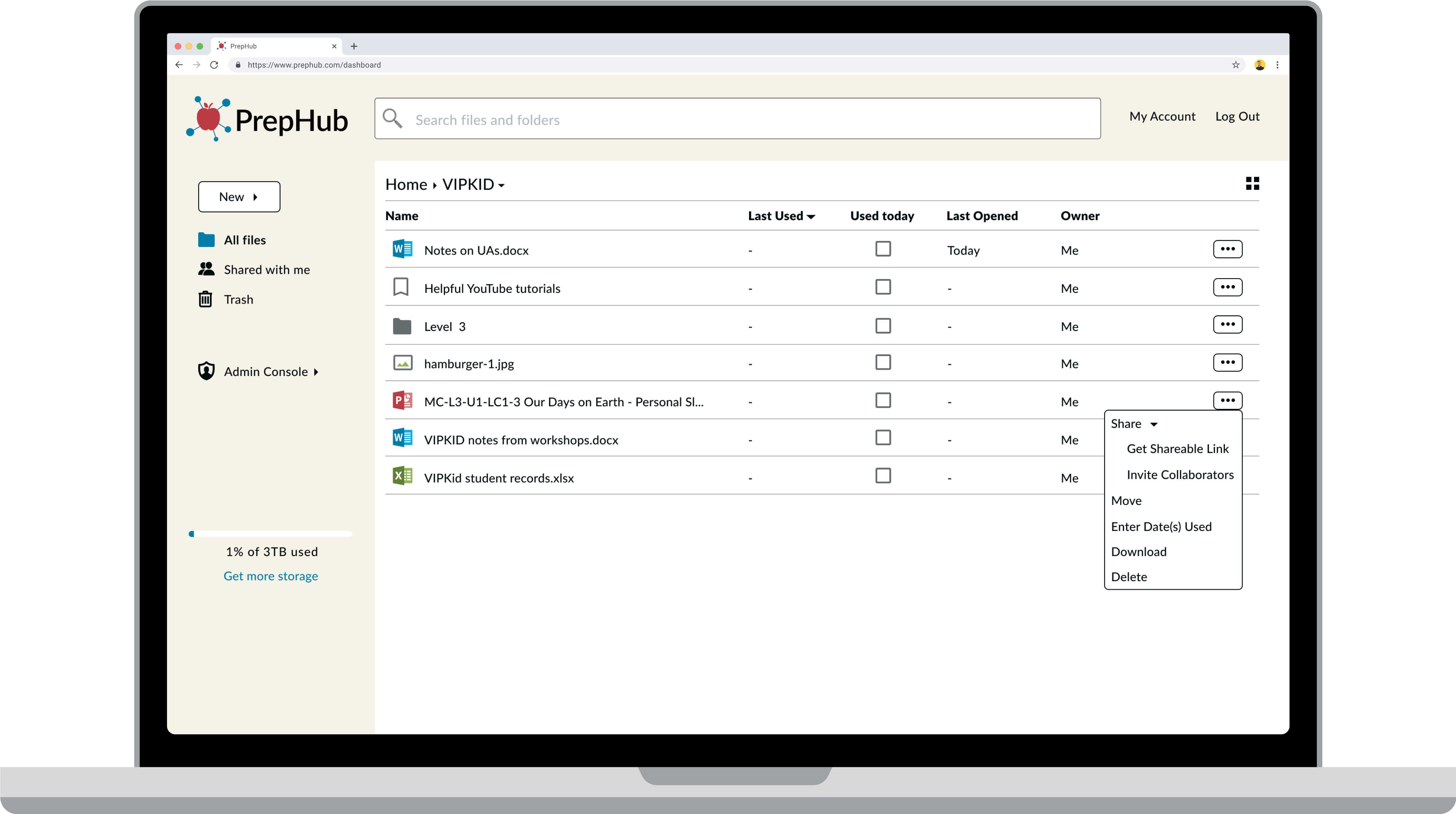Open more options for Helpful YouTube tutorials
1456x814 pixels.
(1228, 287)
